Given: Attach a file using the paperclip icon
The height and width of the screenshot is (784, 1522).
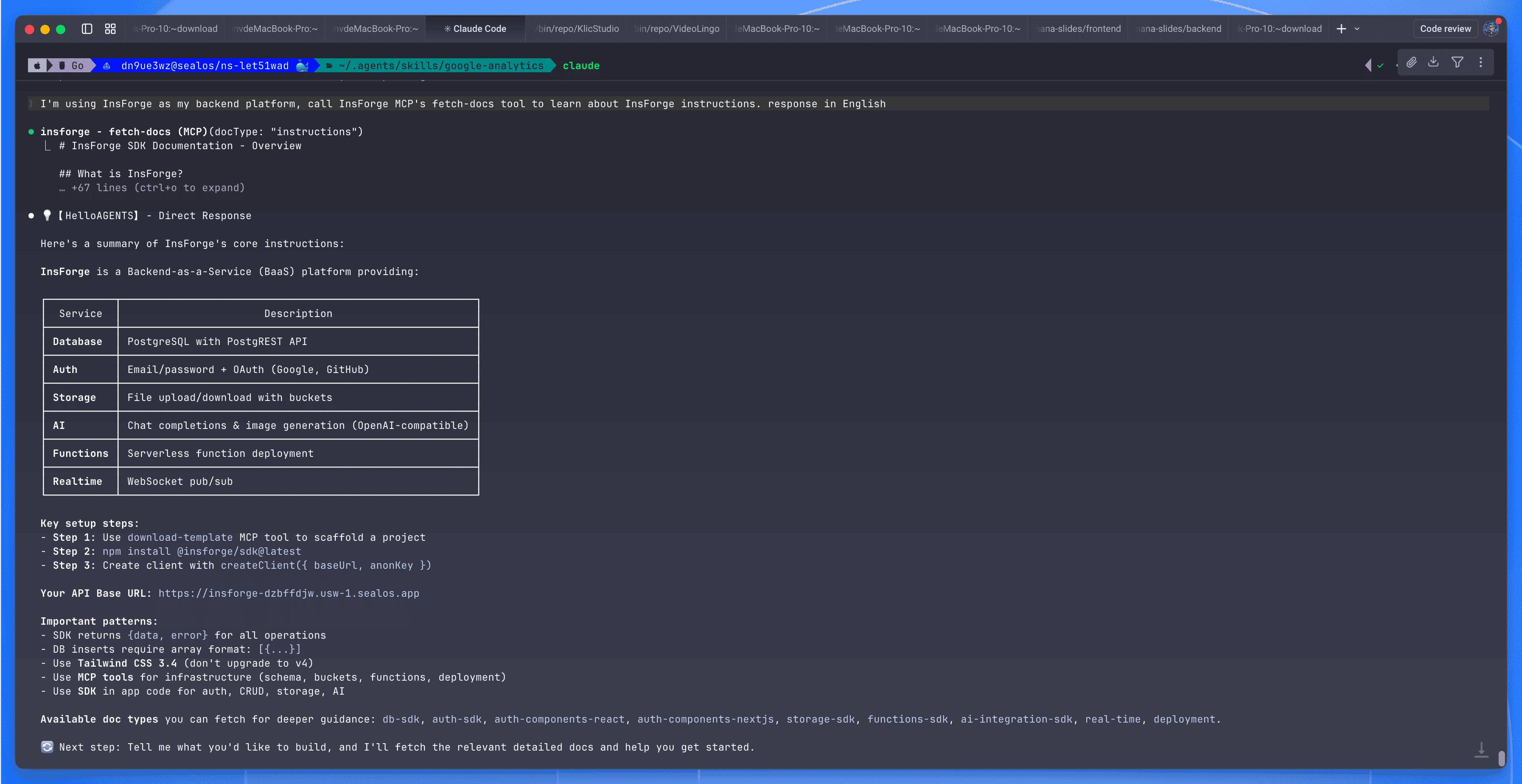Looking at the screenshot, I should tap(1412, 61).
